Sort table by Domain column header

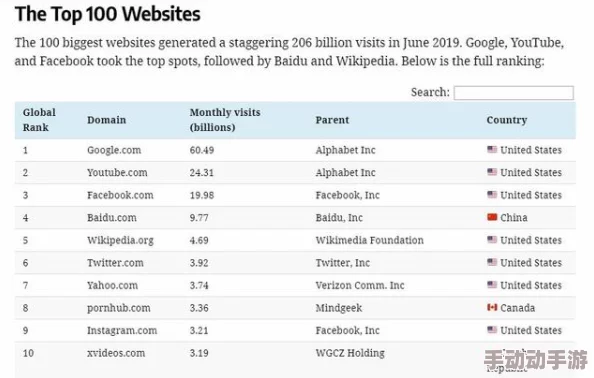pos(106,120)
